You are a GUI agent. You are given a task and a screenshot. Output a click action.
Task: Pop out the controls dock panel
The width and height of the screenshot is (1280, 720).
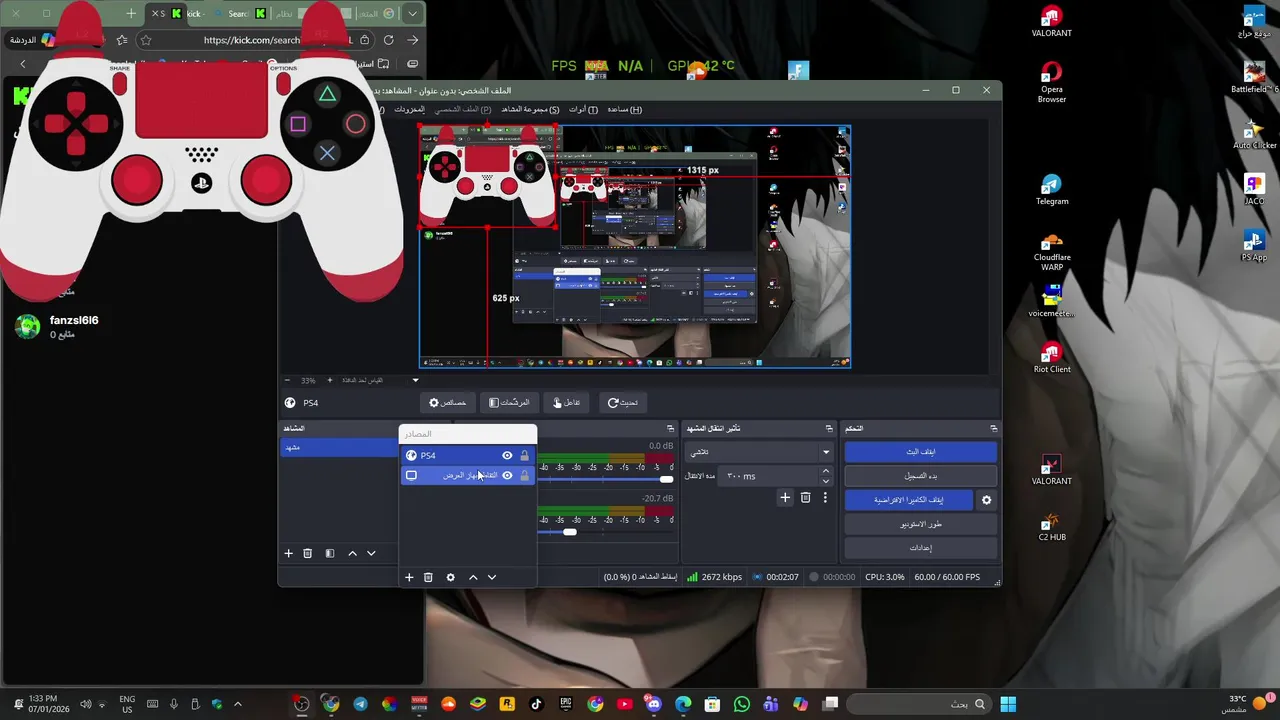point(993,428)
